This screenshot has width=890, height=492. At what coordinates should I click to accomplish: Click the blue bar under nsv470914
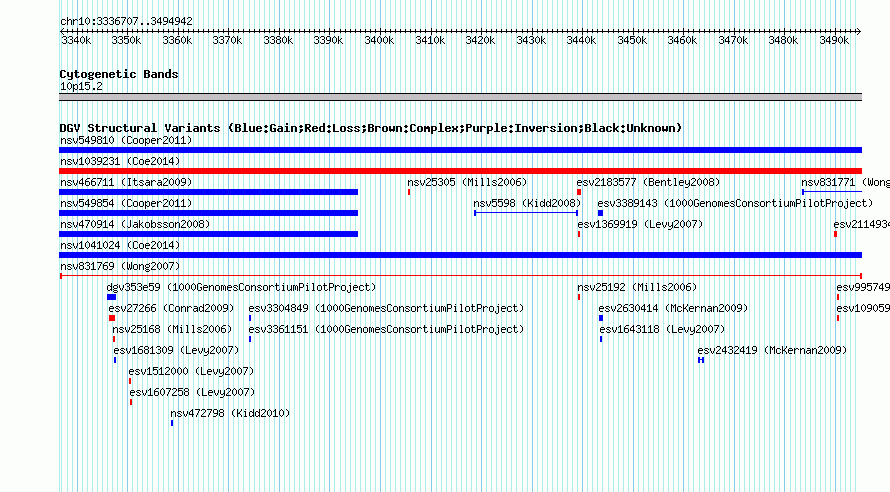point(208,234)
